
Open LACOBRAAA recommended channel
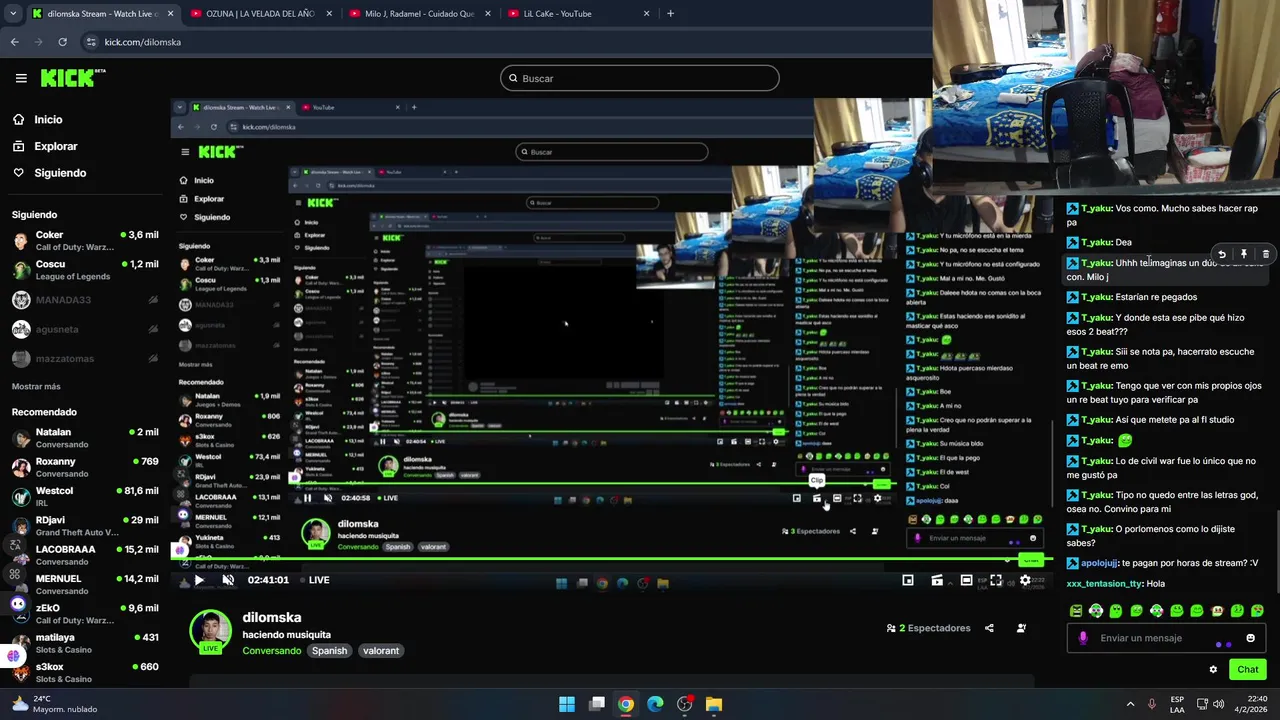[x=85, y=555]
